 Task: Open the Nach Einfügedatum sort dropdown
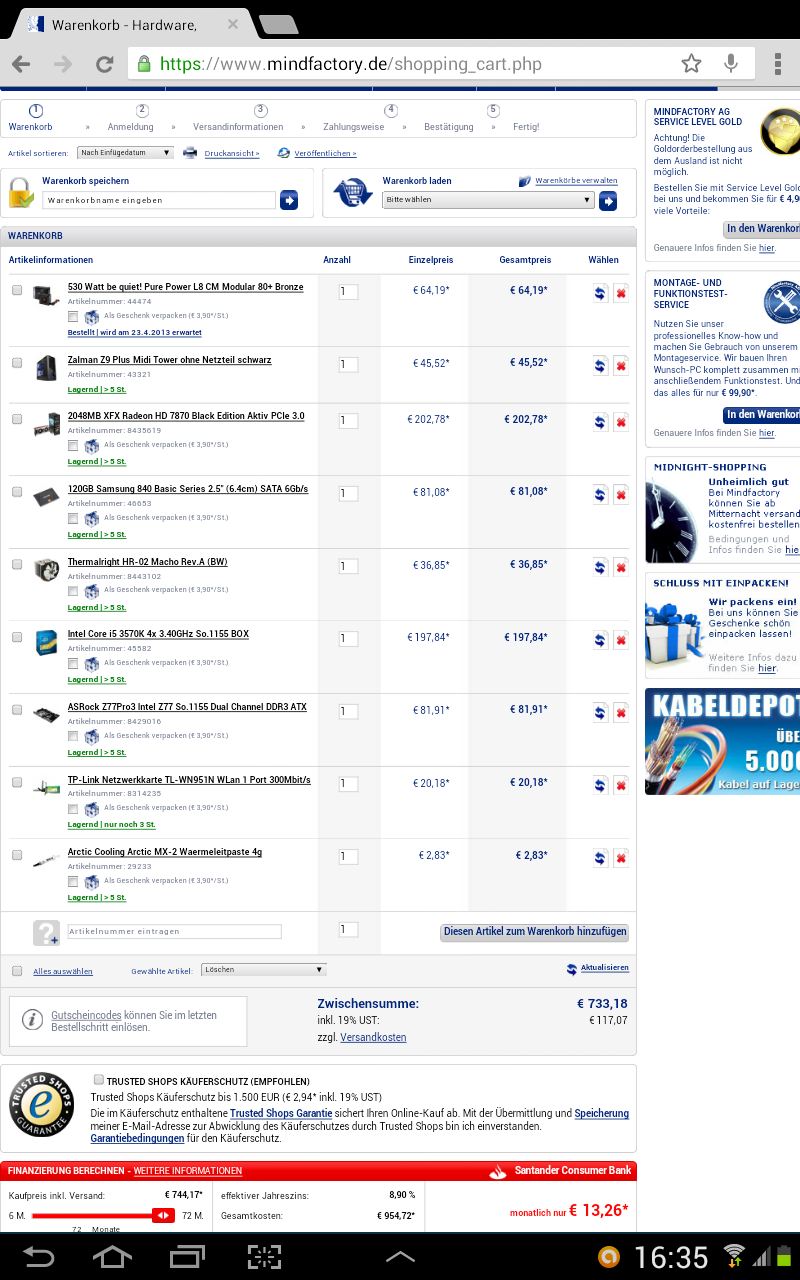[x=125, y=153]
